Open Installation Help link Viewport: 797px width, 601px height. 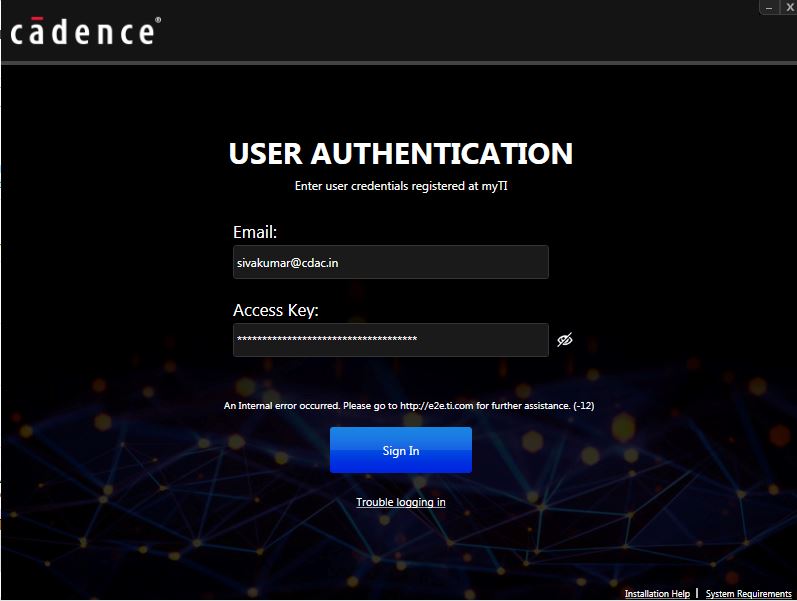[x=657, y=593]
